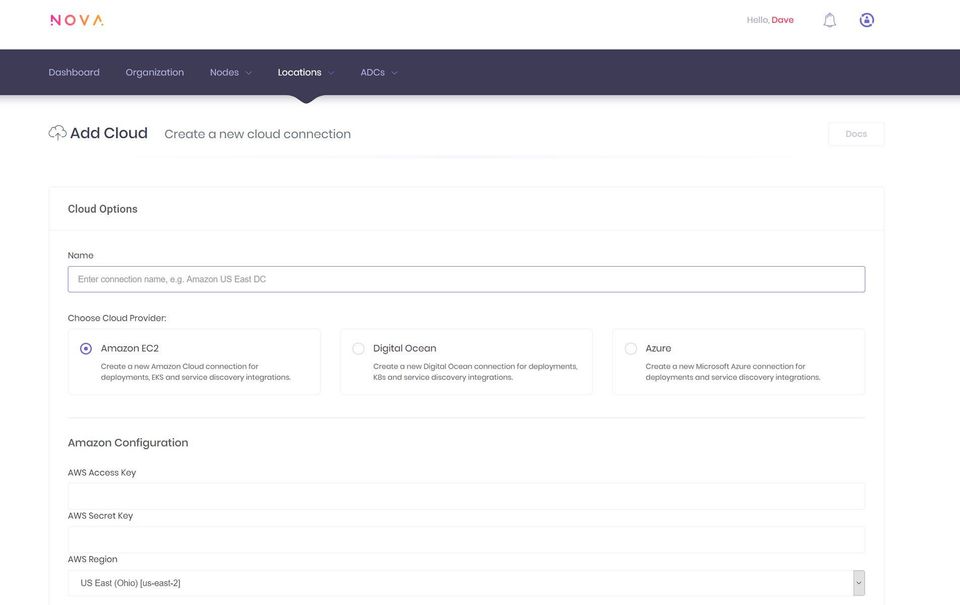Screen dimensions: 960x605
Task: Click 'Create a new cloud connection' subtitle
Action: [258, 134]
